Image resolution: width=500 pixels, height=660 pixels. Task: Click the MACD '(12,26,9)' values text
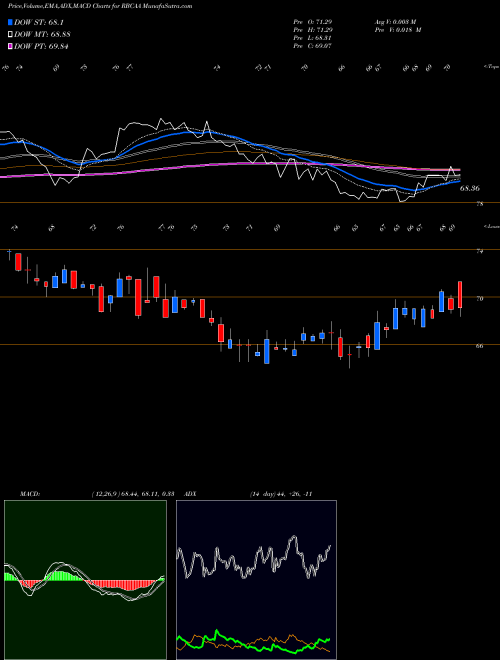[x=133, y=494]
